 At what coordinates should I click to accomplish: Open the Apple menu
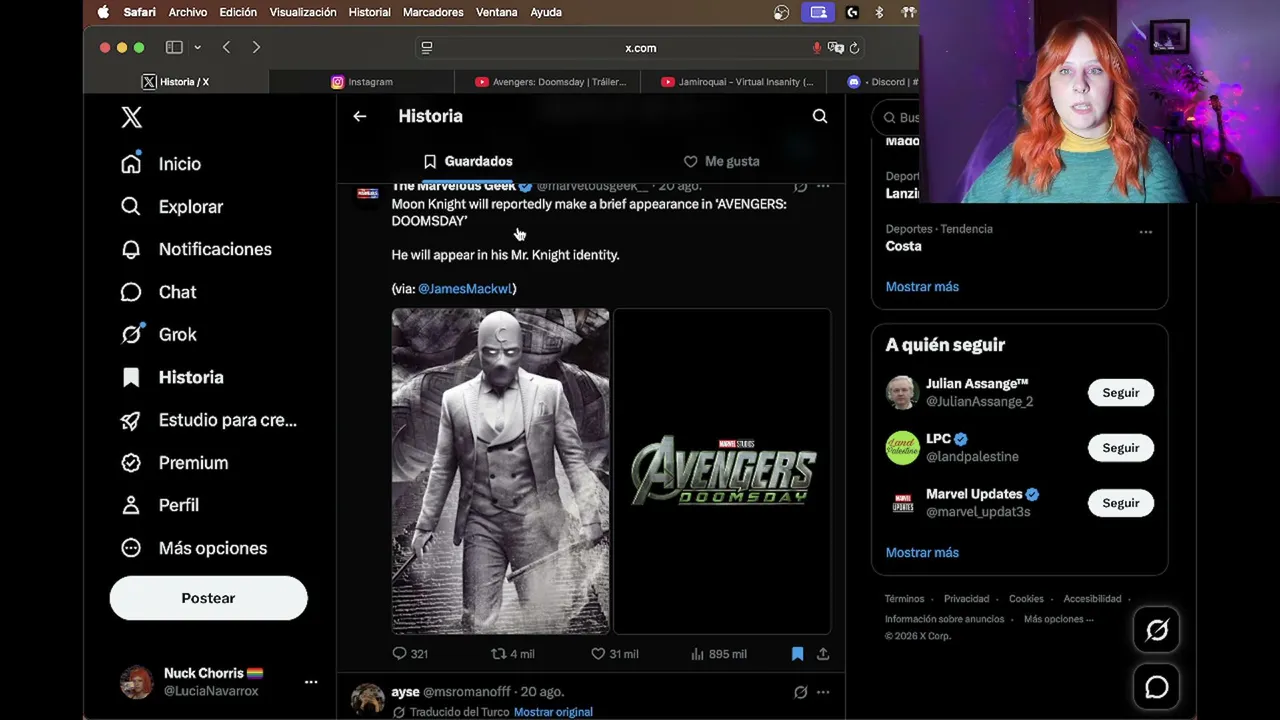(x=103, y=12)
